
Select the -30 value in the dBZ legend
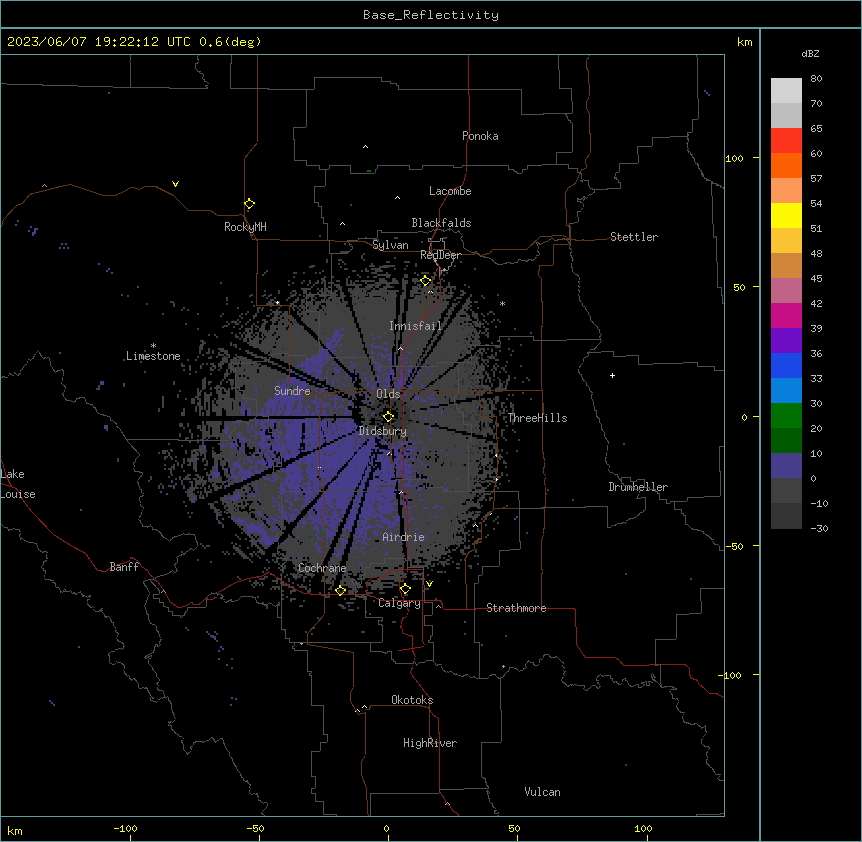click(819, 528)
